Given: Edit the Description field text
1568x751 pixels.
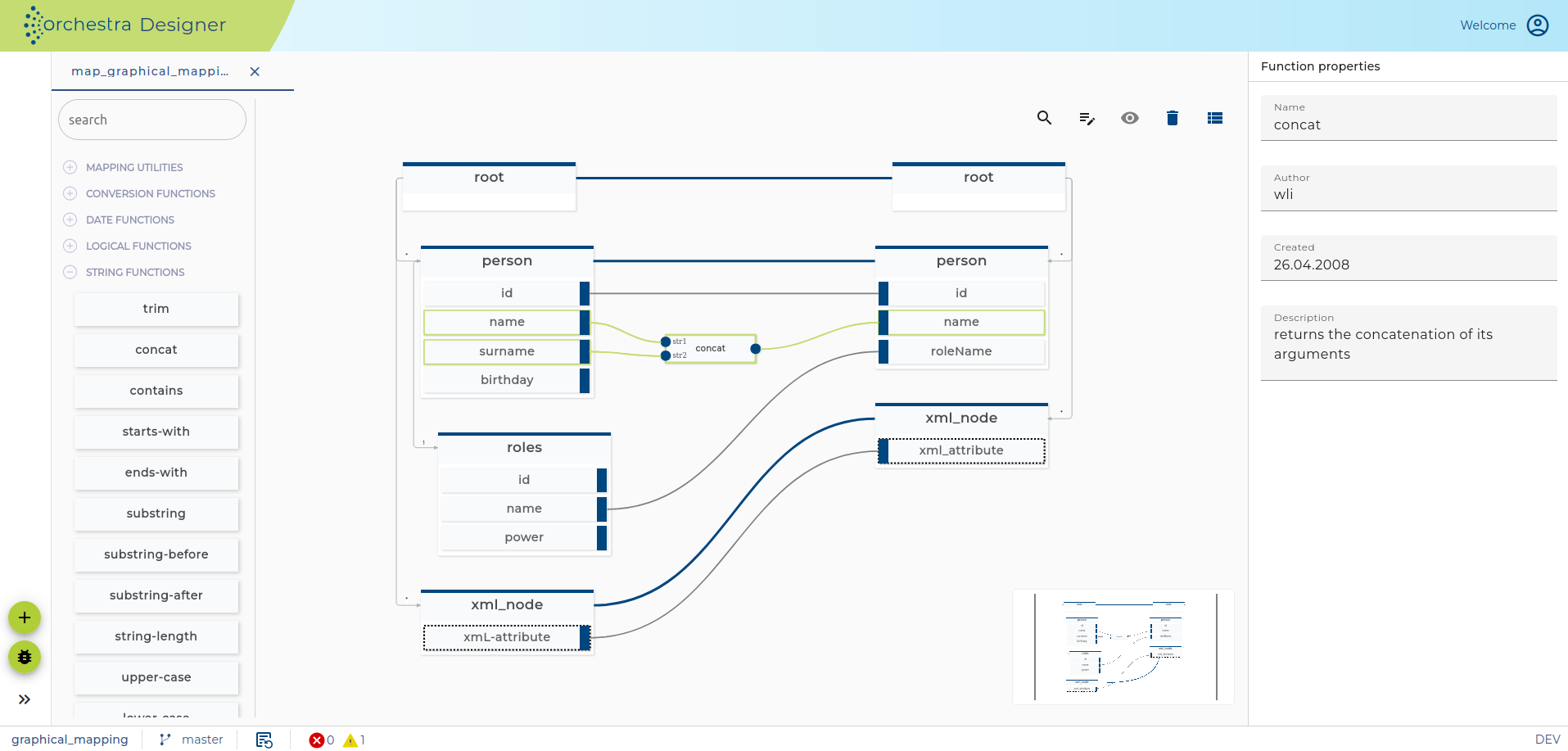Looking at the screenshot, I should [x=1408, y=343].
